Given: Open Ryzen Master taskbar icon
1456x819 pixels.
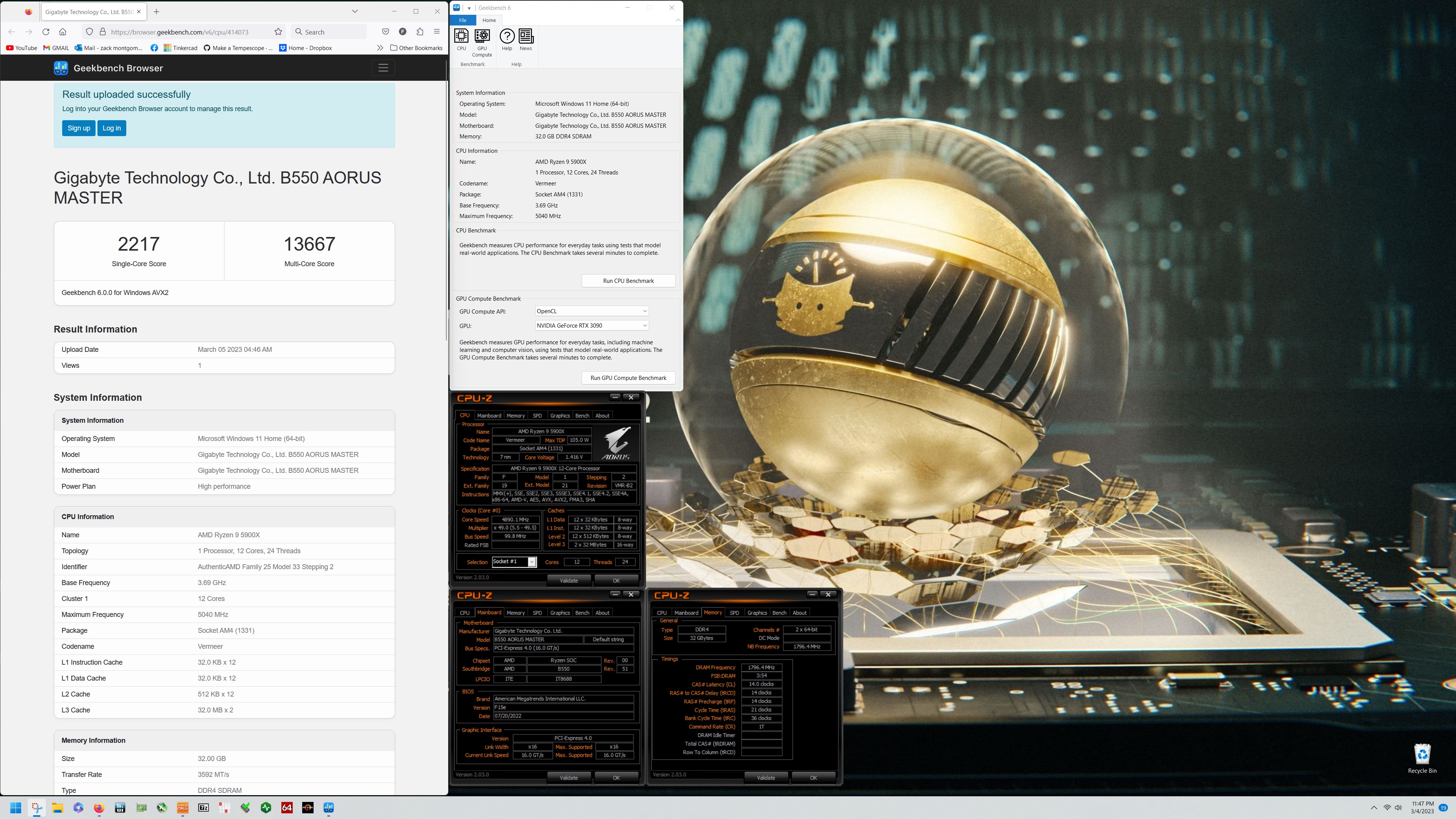Looking at the screenshot, I should [308, 808].
